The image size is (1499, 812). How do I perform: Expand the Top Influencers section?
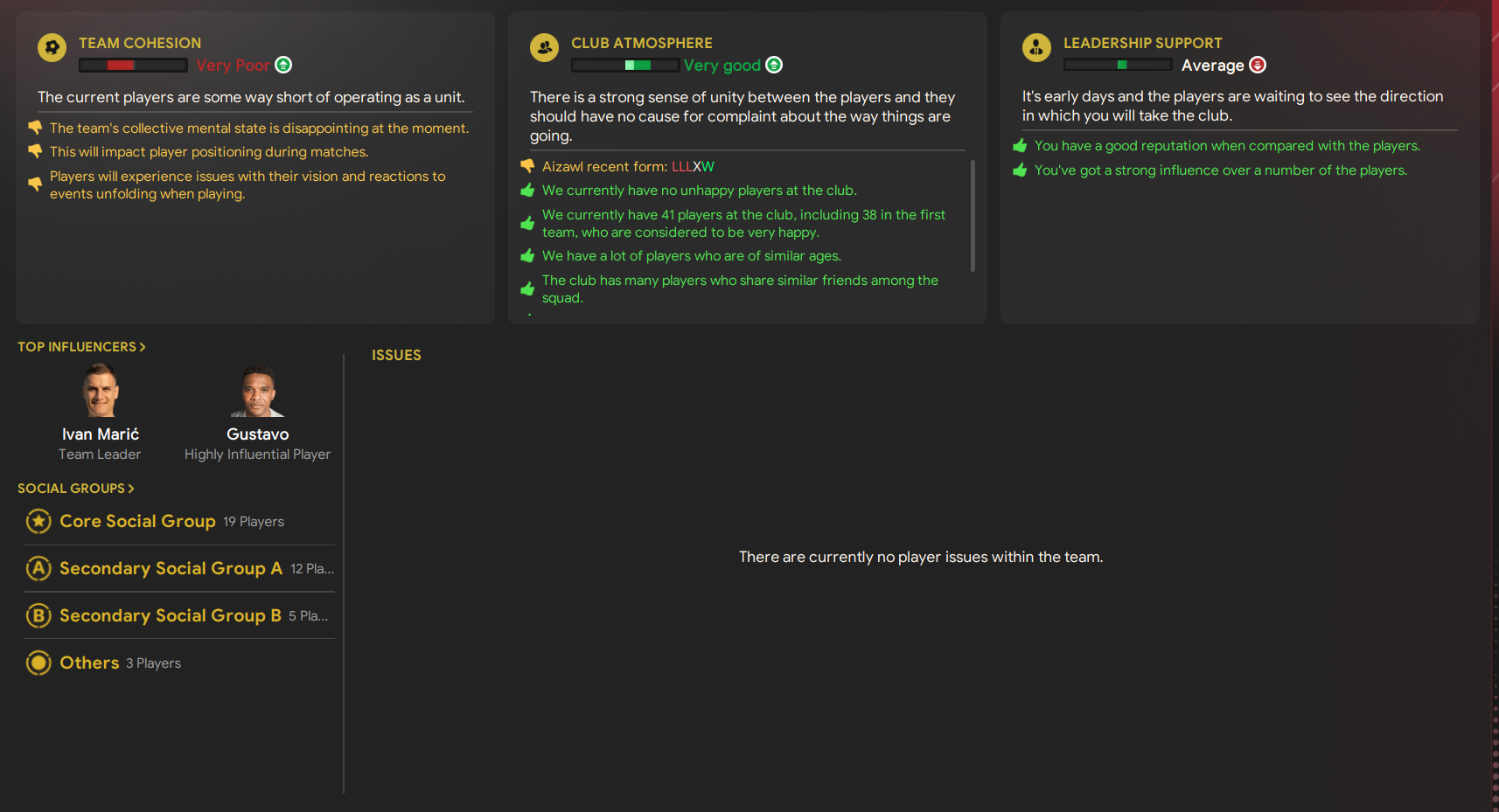(x=81, y=346)
